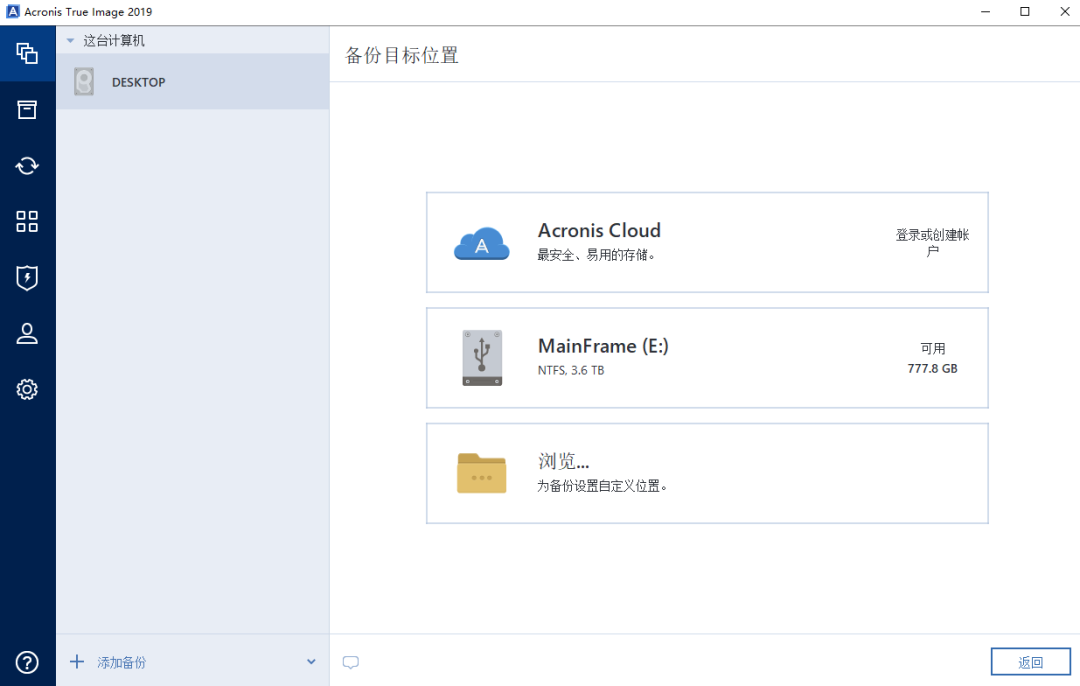Click the plus icon beside 添加备份
The width and height of the screenshot is (1080, 686).
coord(77,662)
